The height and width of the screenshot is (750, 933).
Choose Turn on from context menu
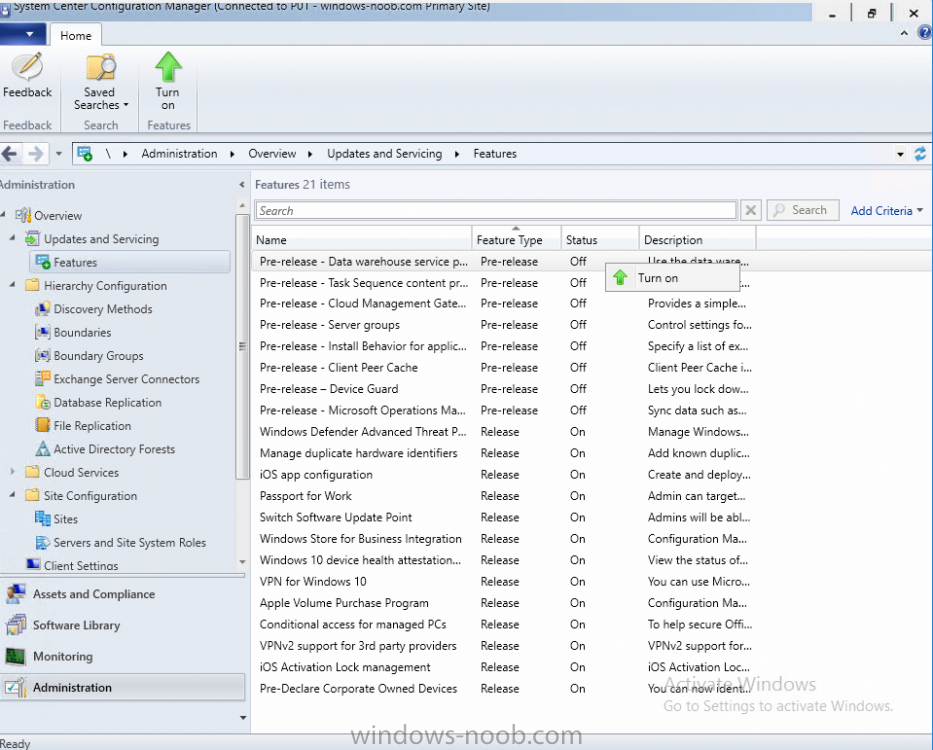(672, 278)
